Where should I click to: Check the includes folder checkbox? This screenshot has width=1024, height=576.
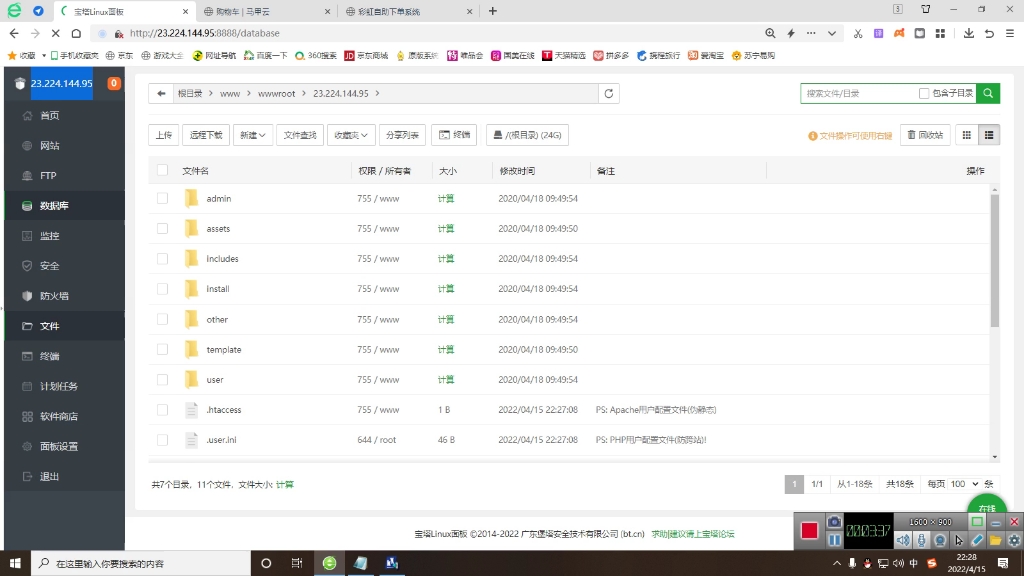pyautogui.click(x=163, y=259)
